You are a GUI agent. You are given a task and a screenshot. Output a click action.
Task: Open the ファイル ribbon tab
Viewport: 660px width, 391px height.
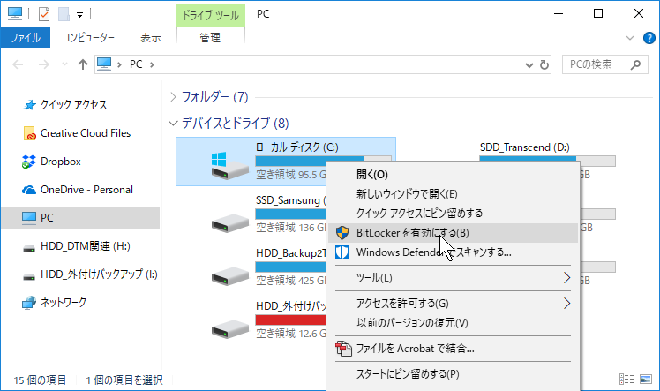tap(25, 38)
